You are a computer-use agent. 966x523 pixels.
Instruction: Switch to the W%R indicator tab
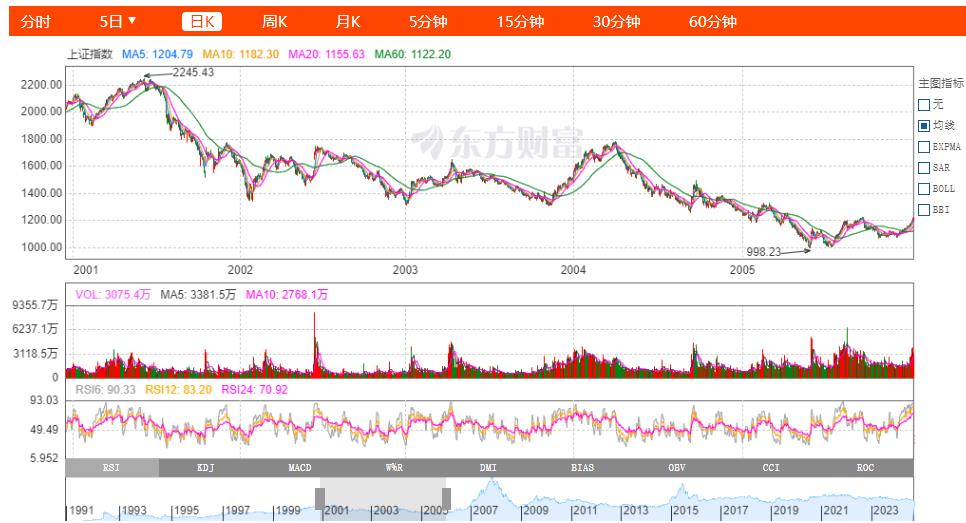tap(394, 468)
